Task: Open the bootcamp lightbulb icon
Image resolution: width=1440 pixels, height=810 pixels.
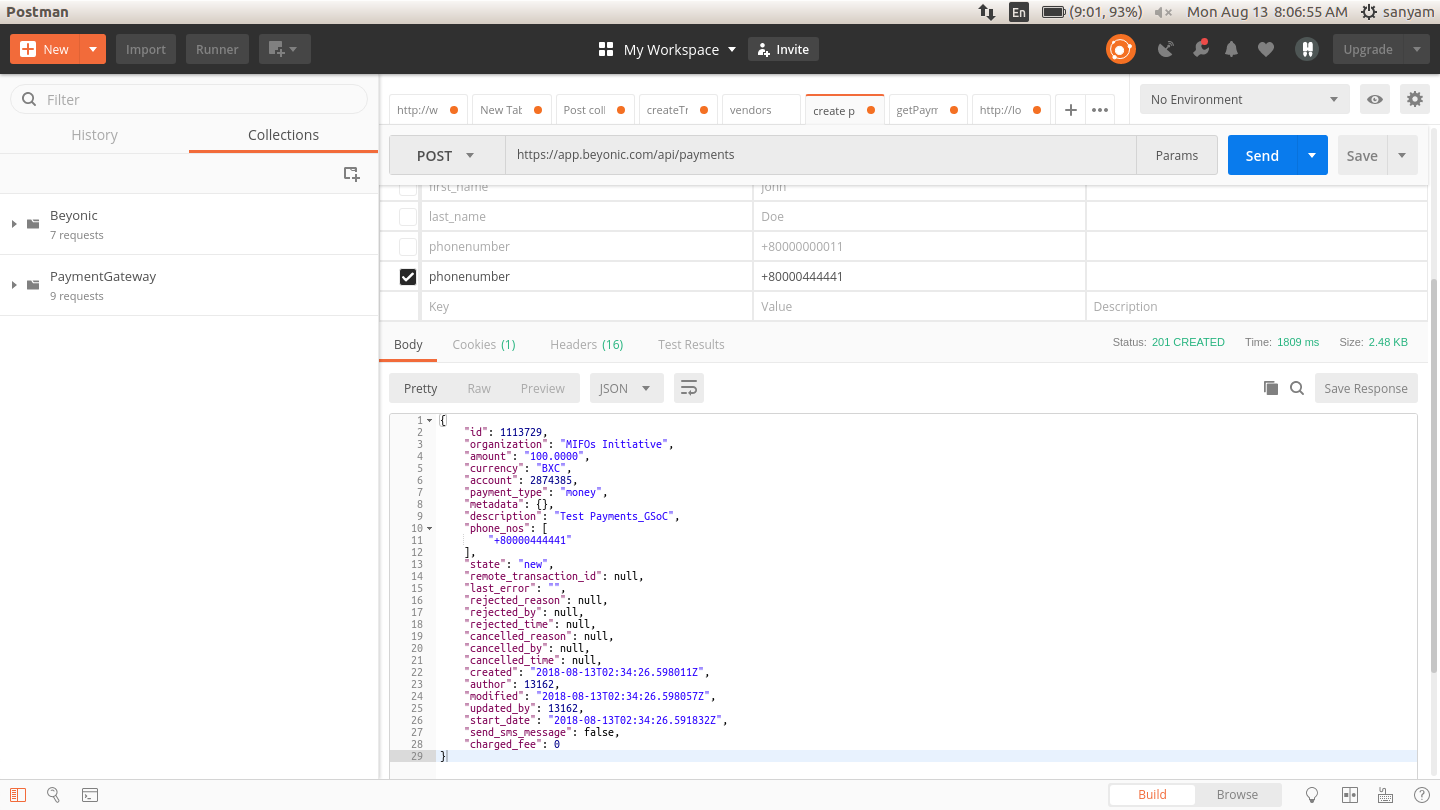Action: point(1312,795)
